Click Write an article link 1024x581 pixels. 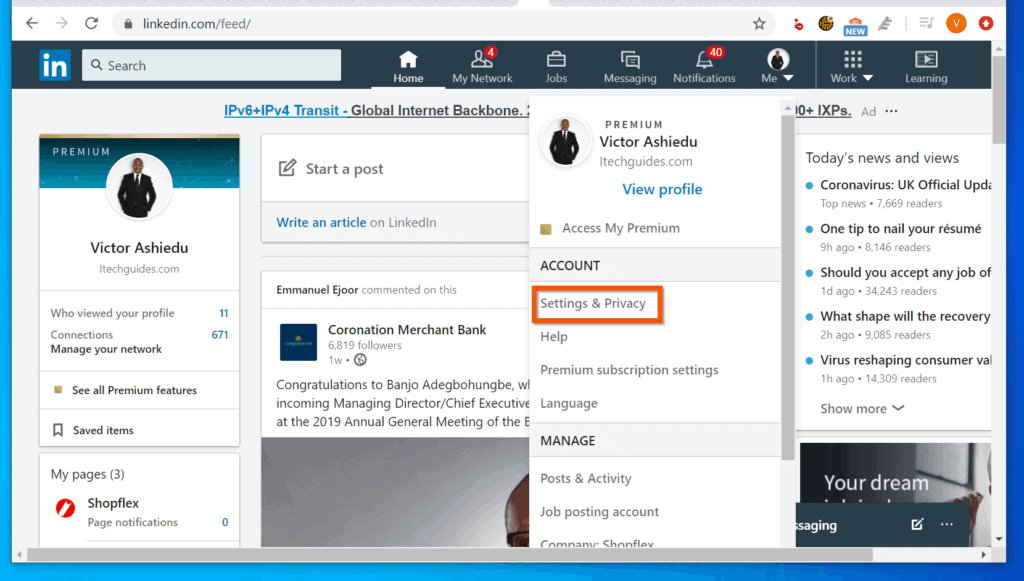321,223
